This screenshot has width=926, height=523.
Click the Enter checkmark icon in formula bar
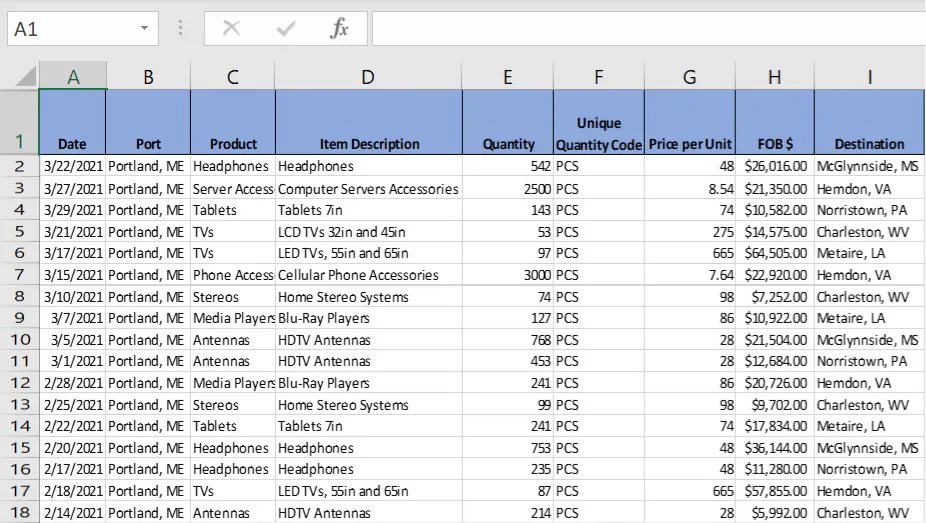(286, 29)
